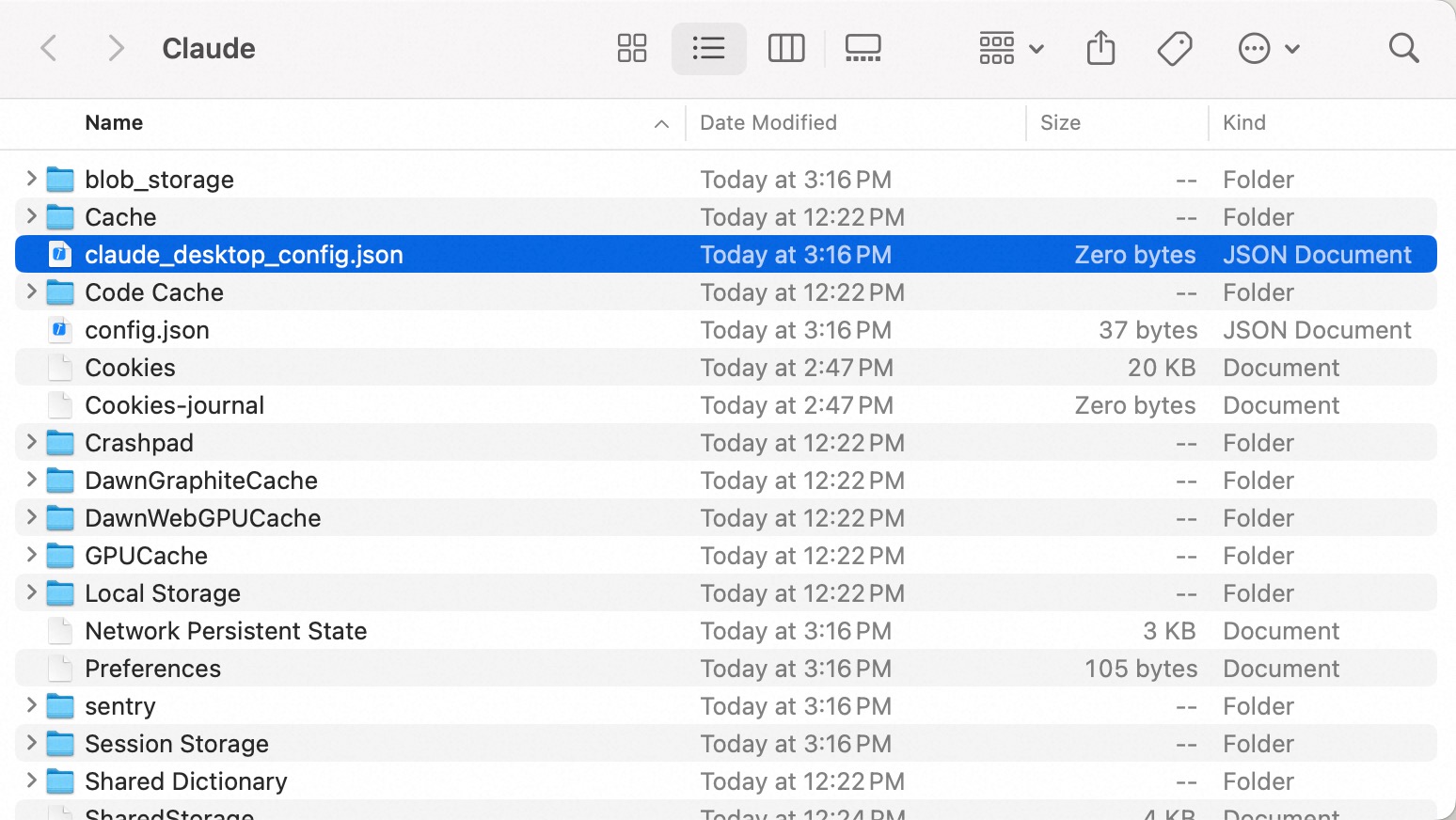Switch to column view
This screenshot has height=820, width=1456.
786,48
